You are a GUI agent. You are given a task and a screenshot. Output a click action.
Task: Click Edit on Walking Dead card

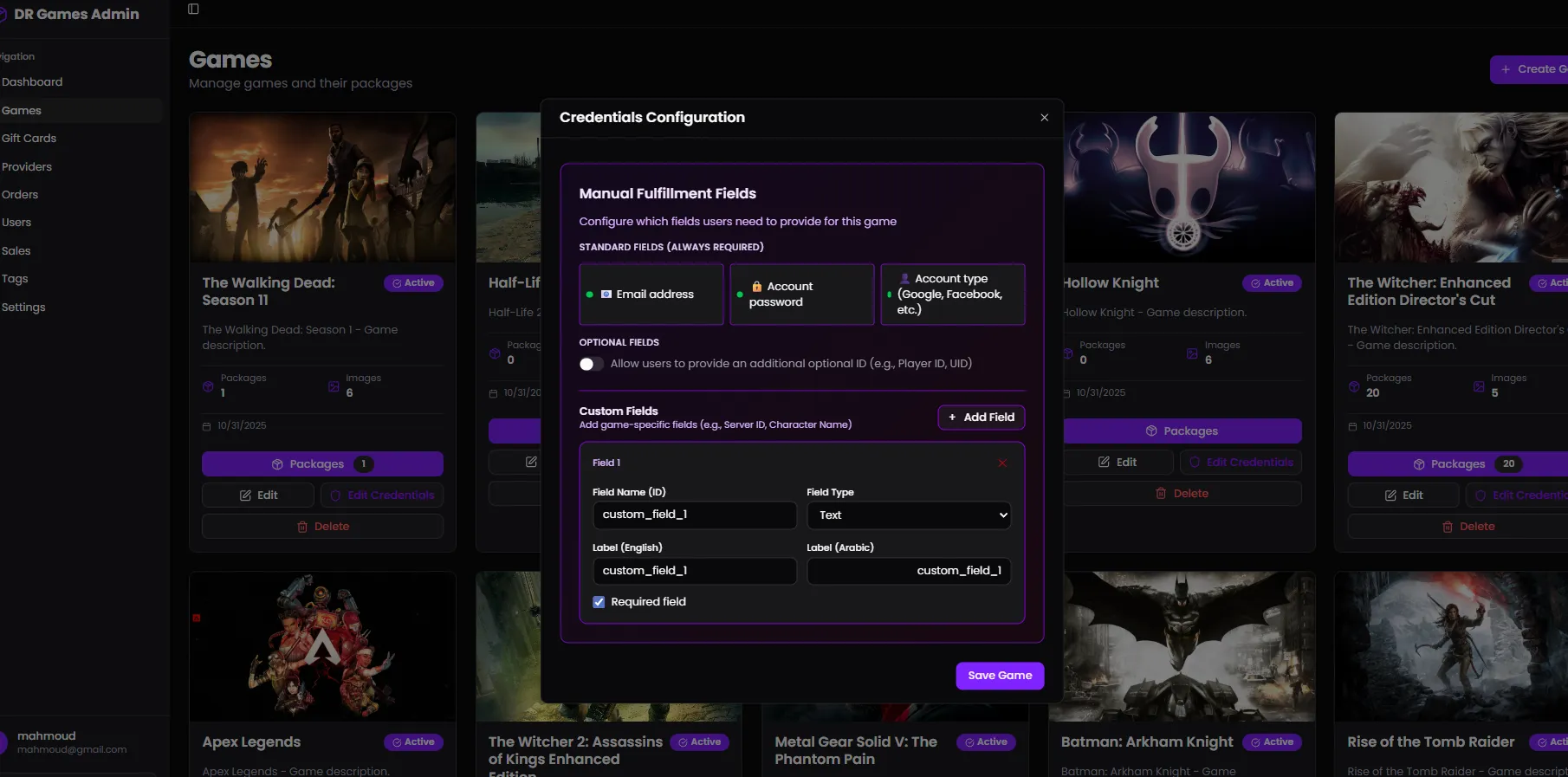coord(258,495)
